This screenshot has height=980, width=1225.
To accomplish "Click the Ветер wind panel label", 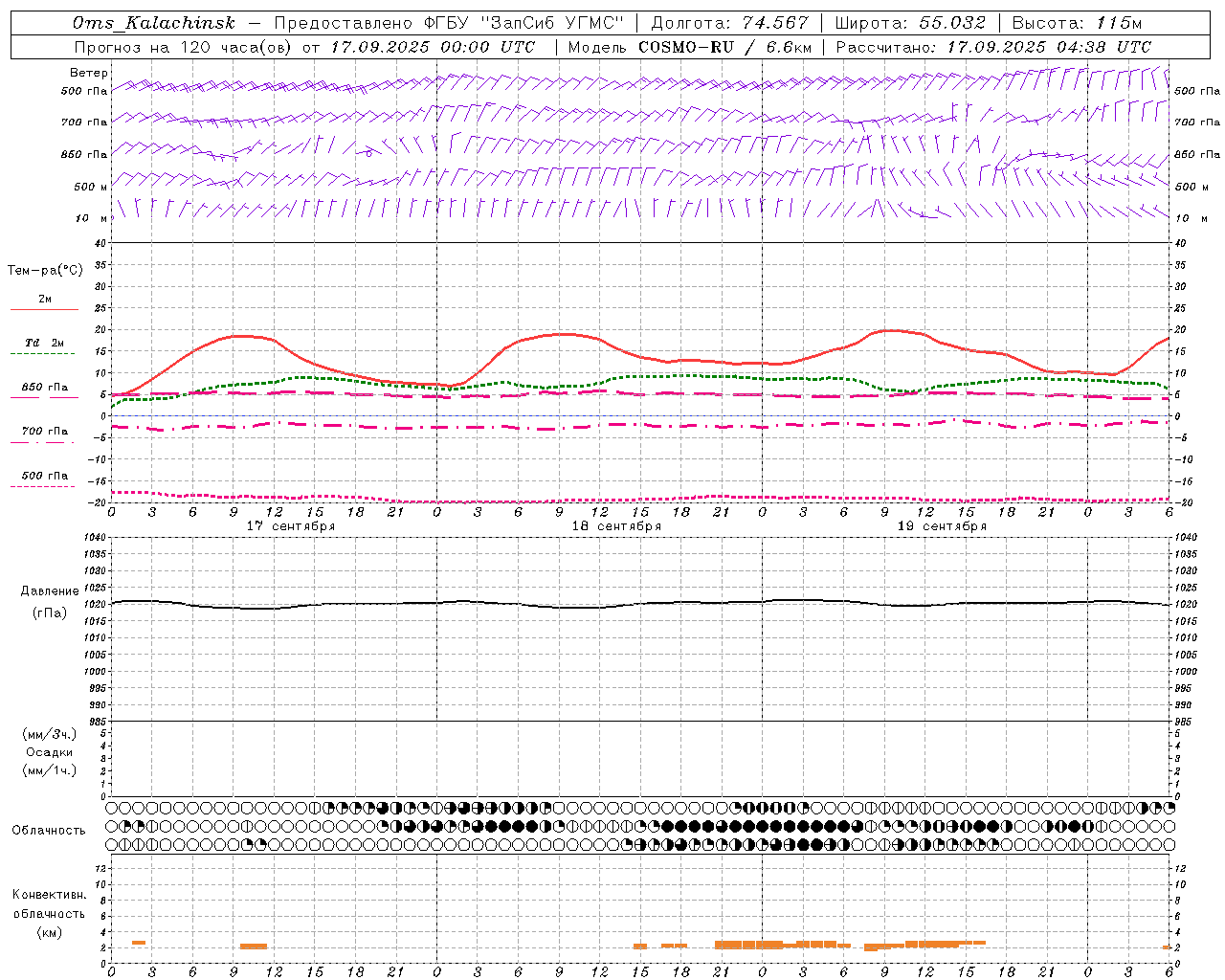I will point(88,73).
